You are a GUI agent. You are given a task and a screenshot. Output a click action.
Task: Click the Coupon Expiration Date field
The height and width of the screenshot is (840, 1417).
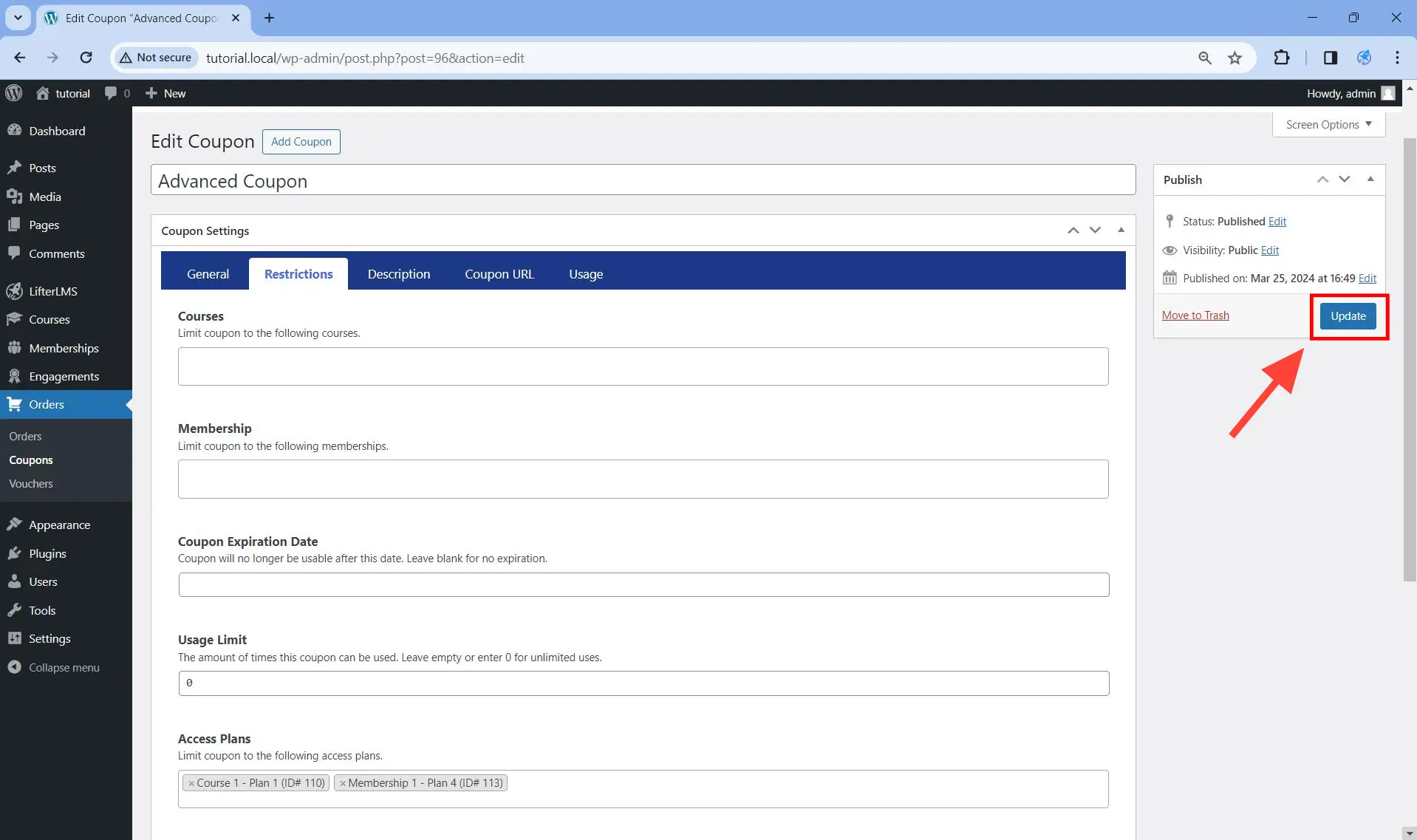[x=643, y=584]
